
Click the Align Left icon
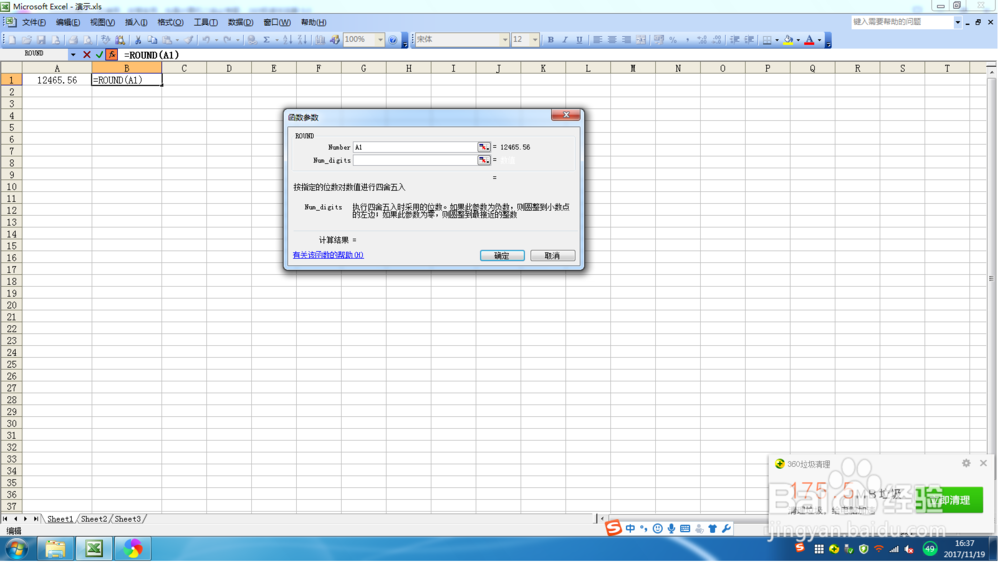598,40
